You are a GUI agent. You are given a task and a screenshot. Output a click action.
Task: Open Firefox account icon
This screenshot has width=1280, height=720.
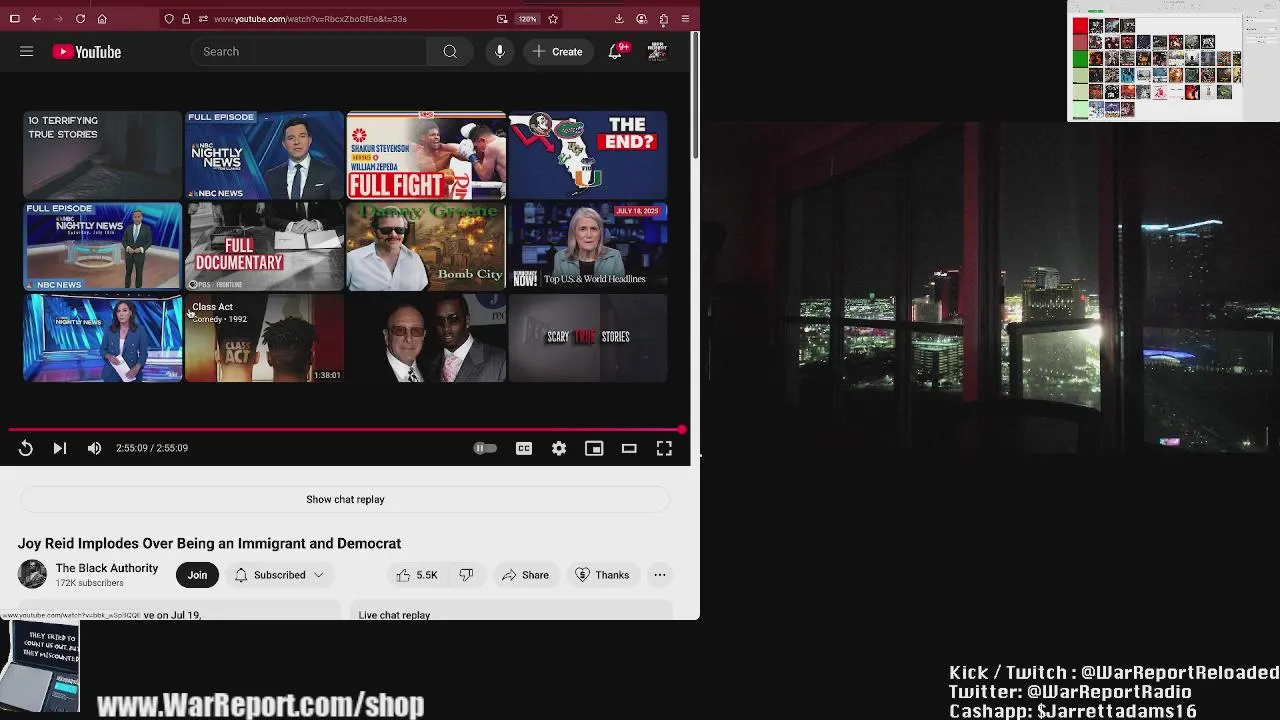641,18
